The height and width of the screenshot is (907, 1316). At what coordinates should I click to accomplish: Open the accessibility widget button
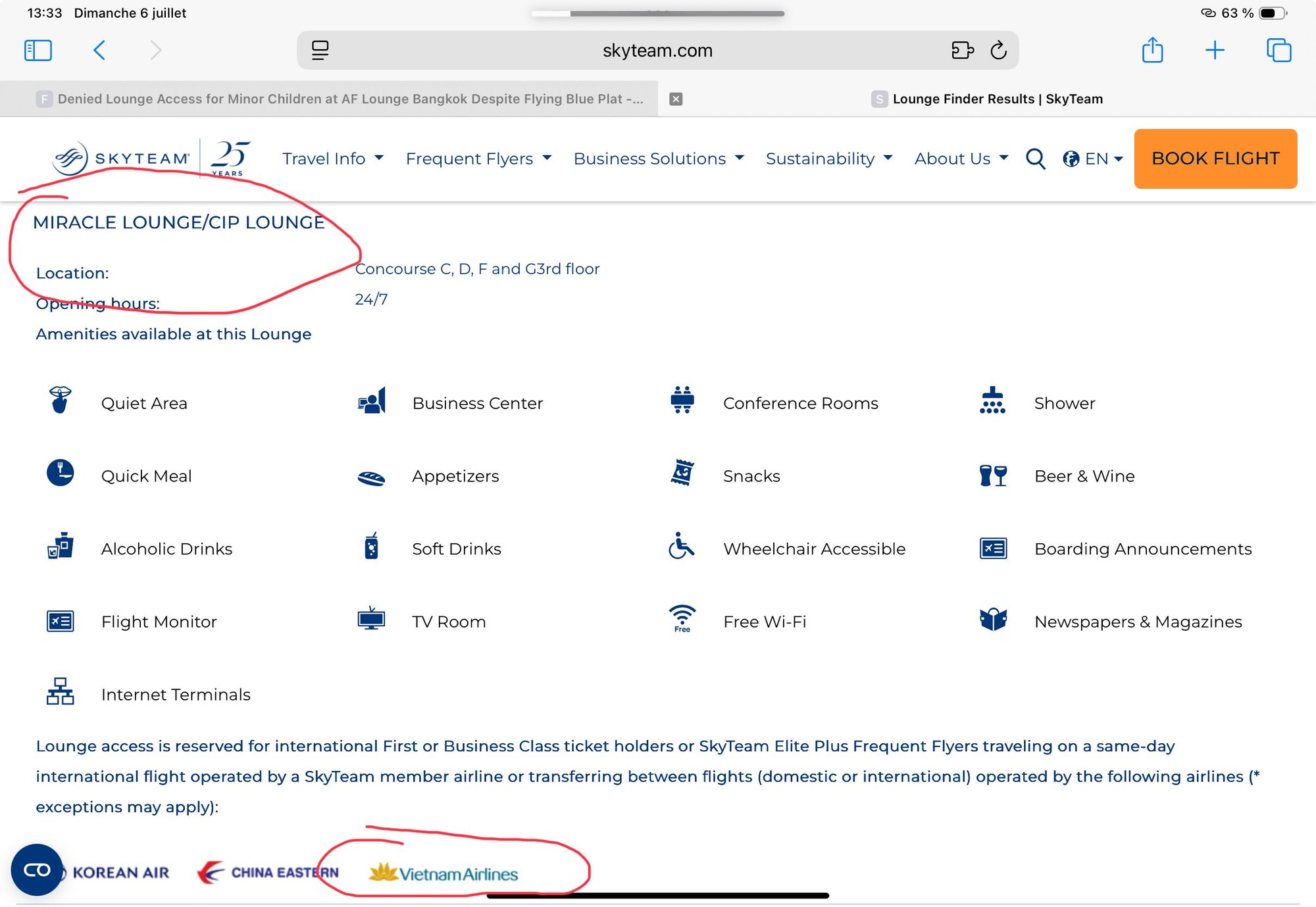37,870
